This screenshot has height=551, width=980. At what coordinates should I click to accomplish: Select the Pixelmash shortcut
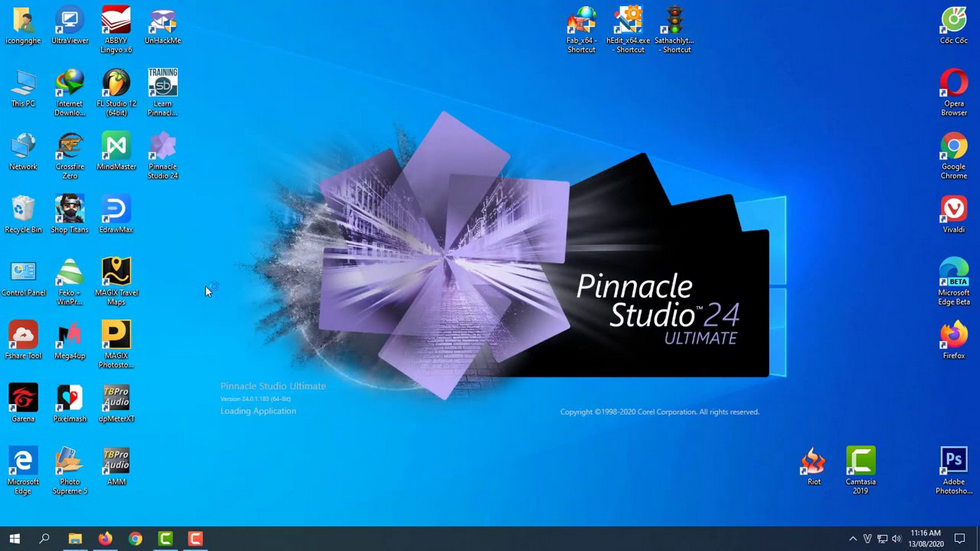tap(69, 404)
